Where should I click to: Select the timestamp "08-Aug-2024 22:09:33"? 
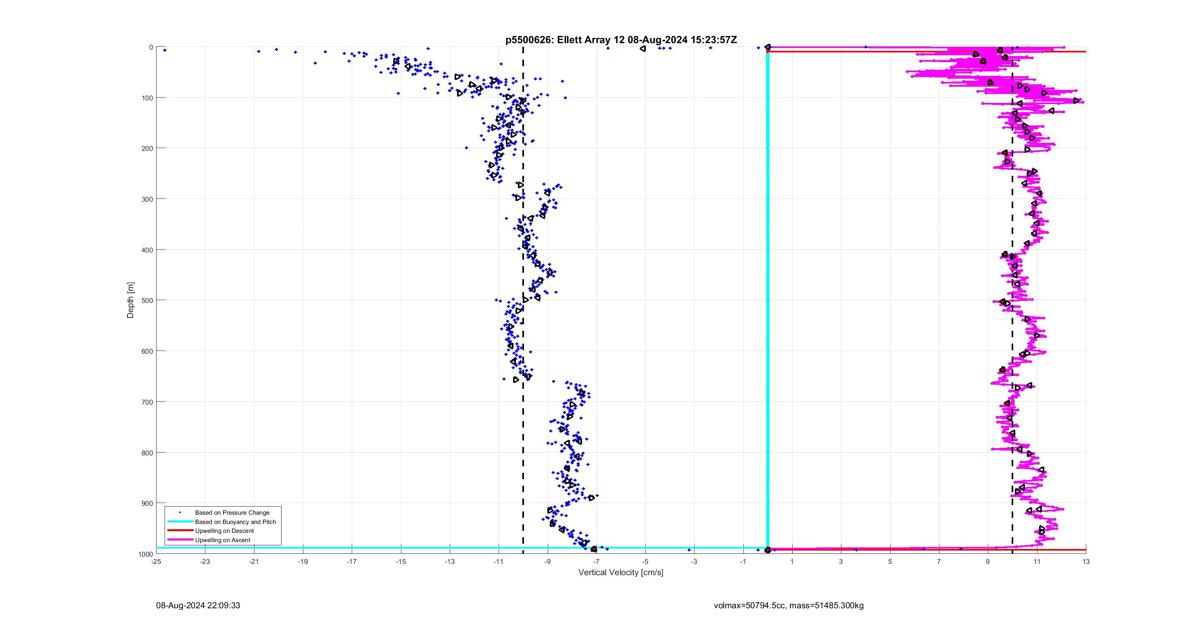(x=198, y=606)
